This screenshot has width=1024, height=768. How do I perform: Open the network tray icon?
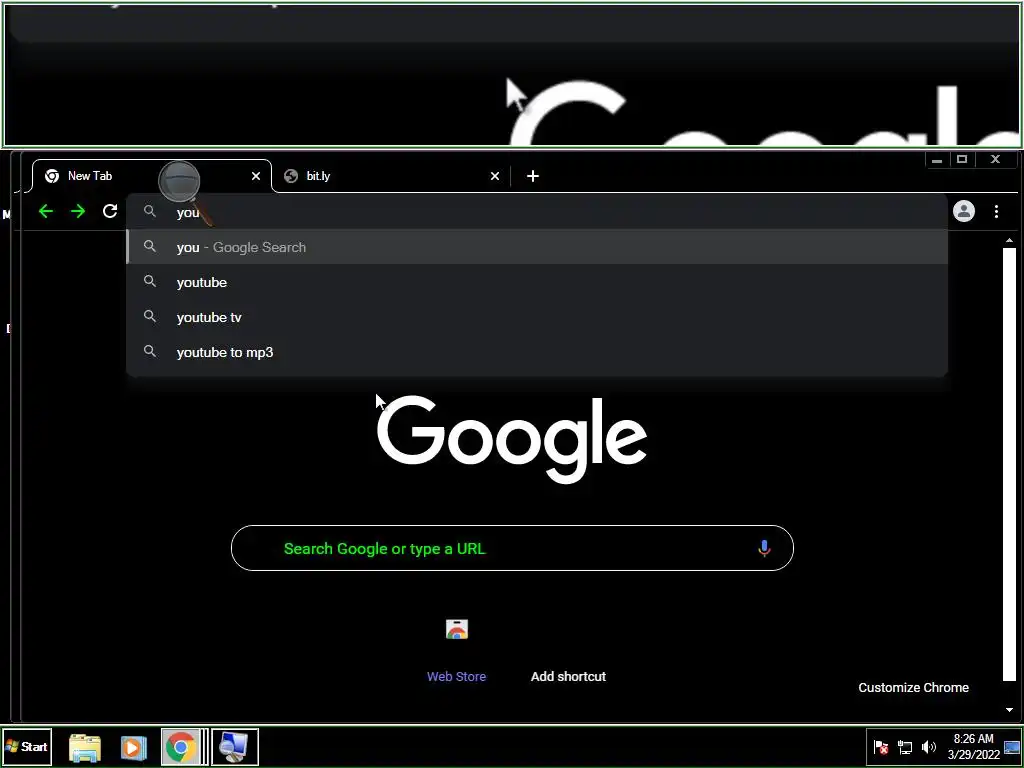pyautogui.click(x=904, y=746)
